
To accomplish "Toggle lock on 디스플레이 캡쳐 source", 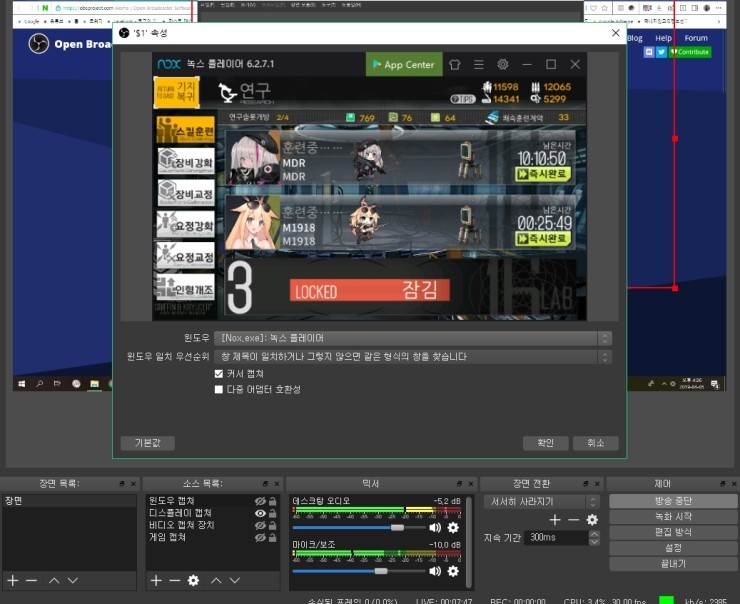I will point(272,513).
